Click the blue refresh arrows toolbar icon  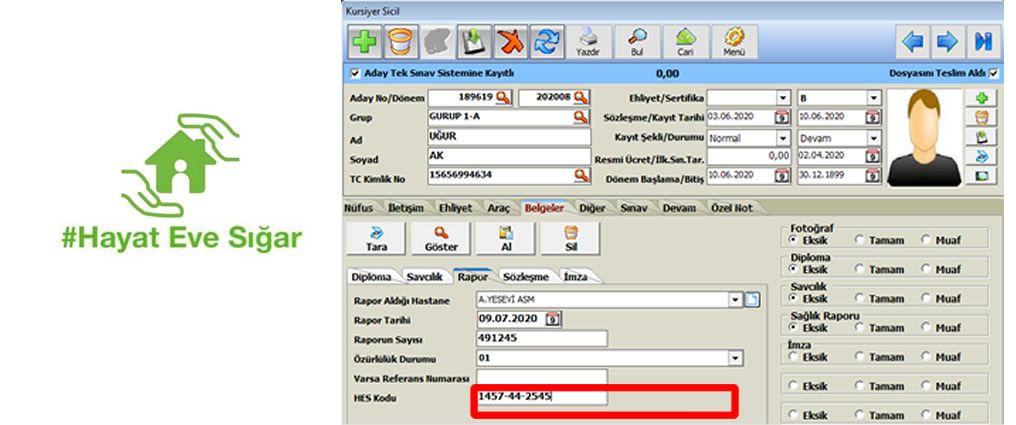pyautogui.click(x=547, y=42)
